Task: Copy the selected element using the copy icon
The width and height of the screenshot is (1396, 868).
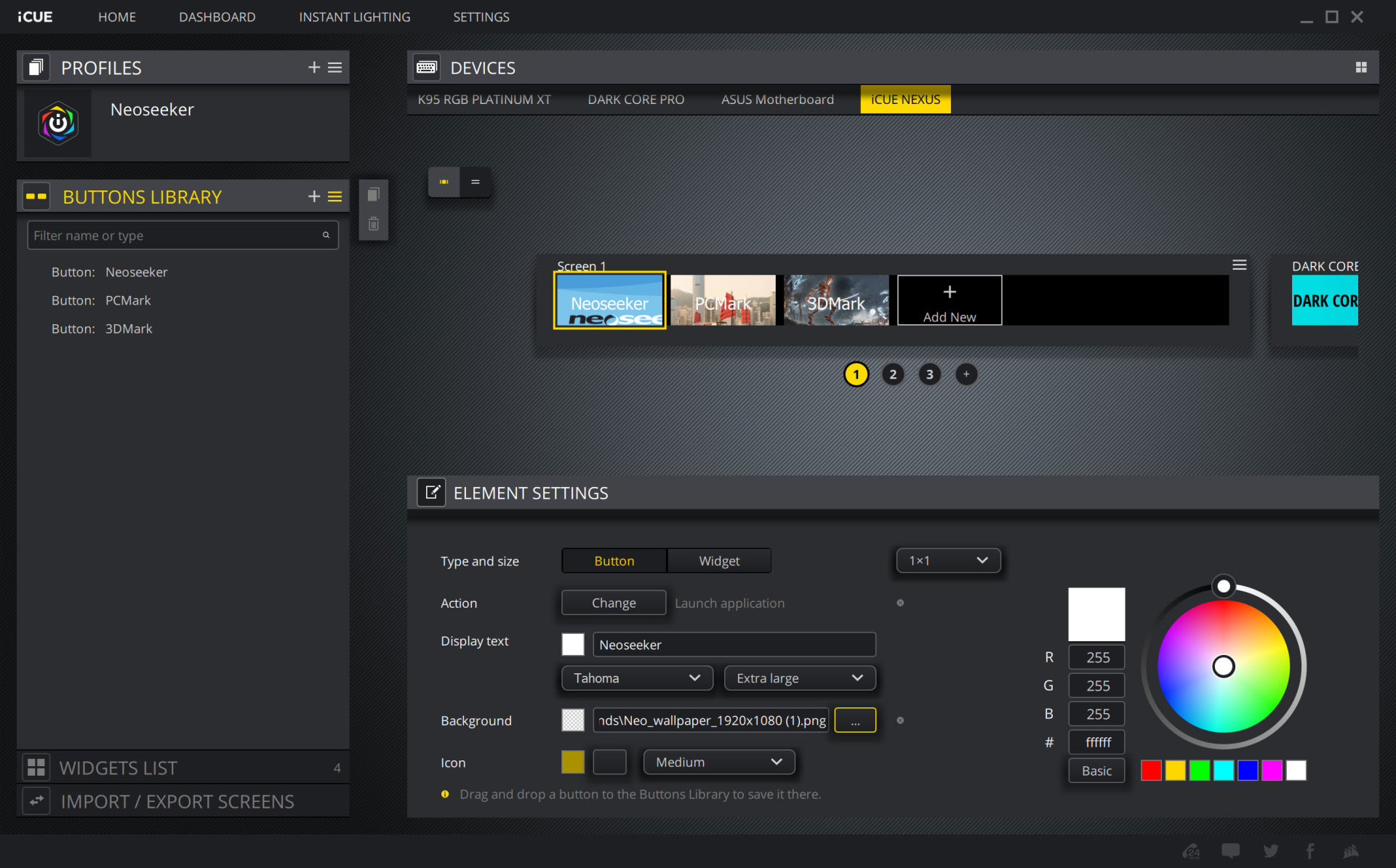Action: pyautogui.click(x=373, y=194)
